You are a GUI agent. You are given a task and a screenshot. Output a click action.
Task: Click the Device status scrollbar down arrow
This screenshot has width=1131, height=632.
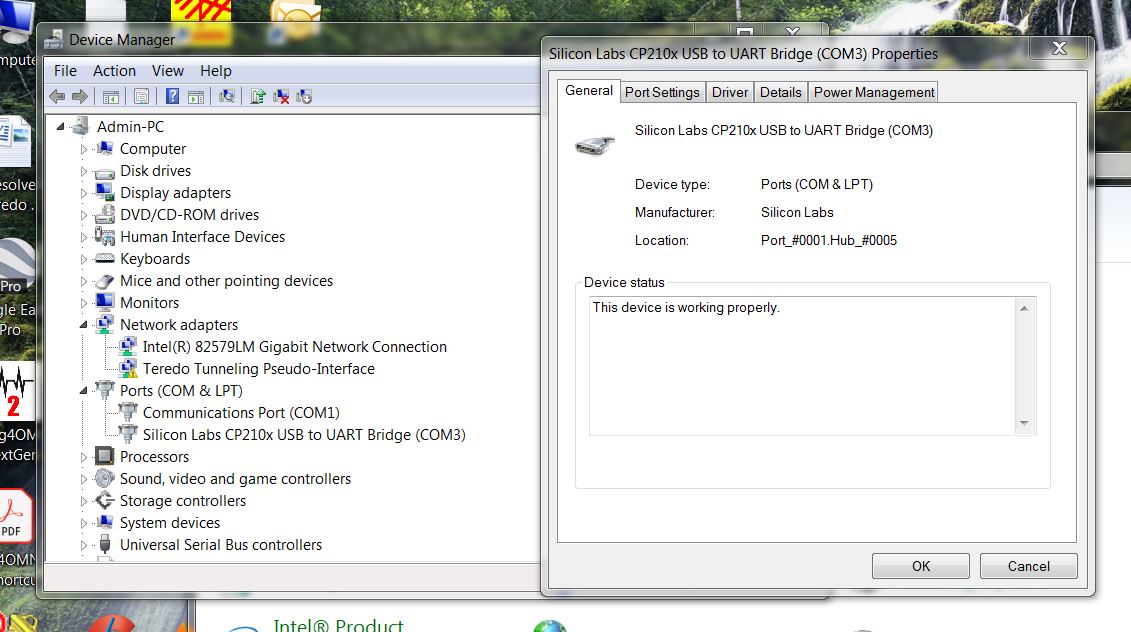1024,423
